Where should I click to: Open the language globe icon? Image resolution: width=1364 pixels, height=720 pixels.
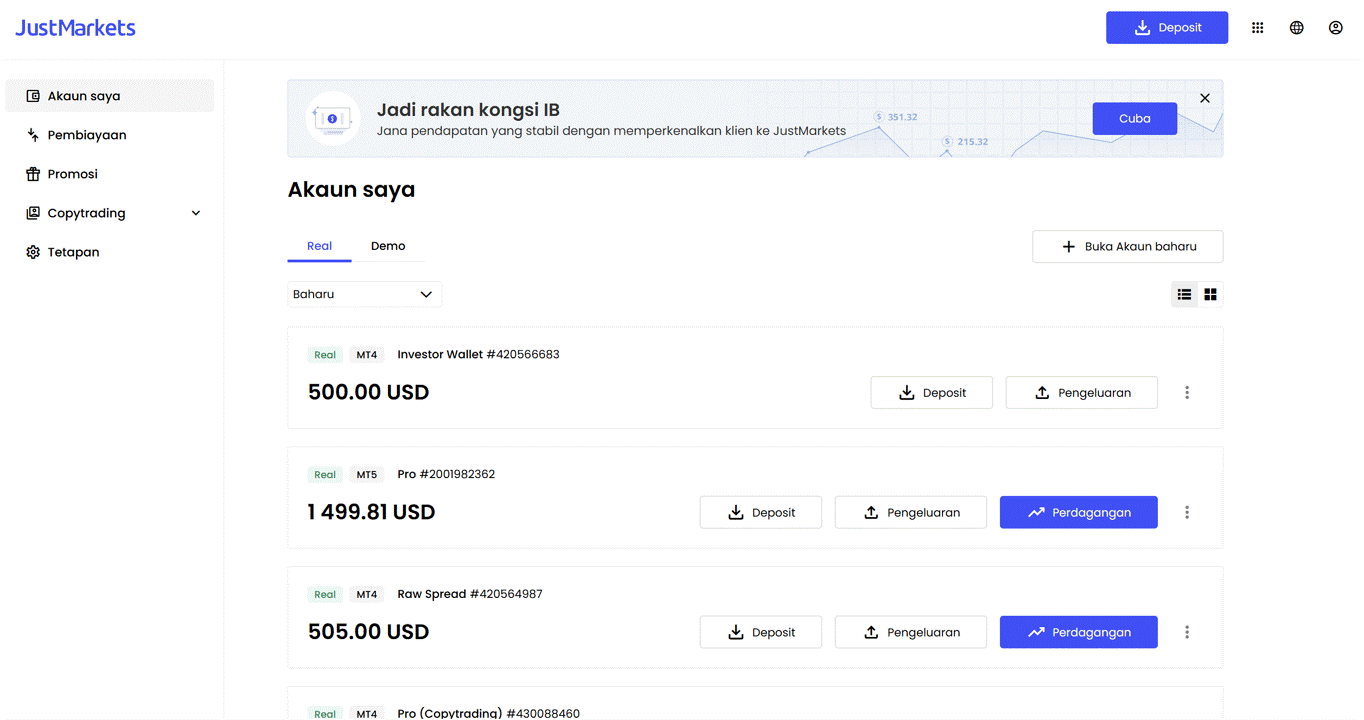(1297, 28)
